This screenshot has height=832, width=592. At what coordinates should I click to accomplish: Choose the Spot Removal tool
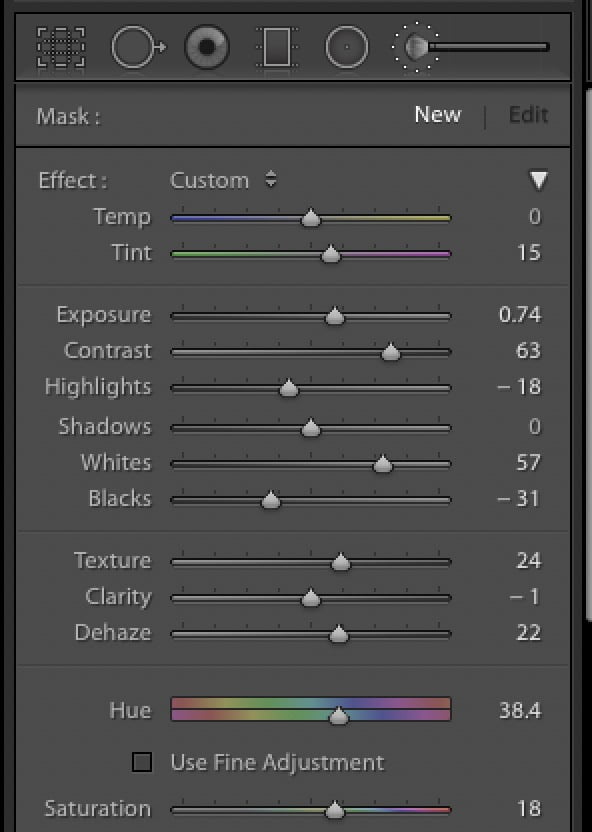coord(138,47)
